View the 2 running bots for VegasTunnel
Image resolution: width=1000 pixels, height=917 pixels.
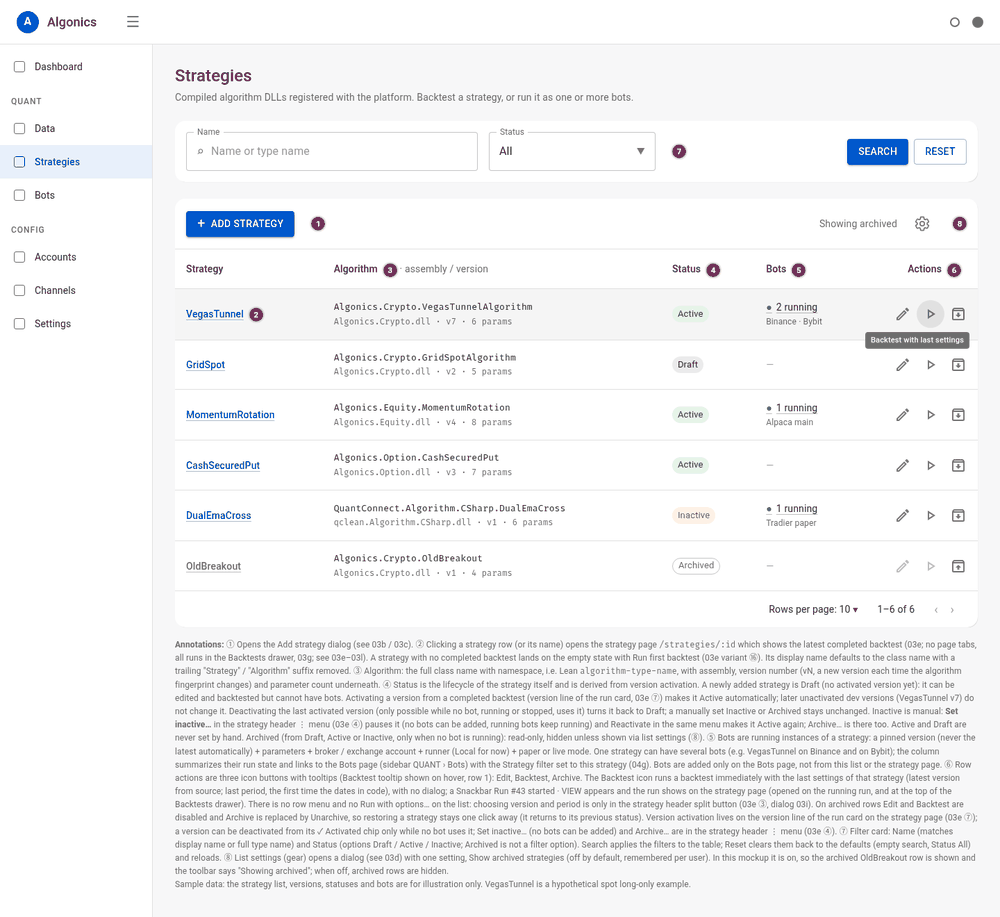click(x=791, y=307)
